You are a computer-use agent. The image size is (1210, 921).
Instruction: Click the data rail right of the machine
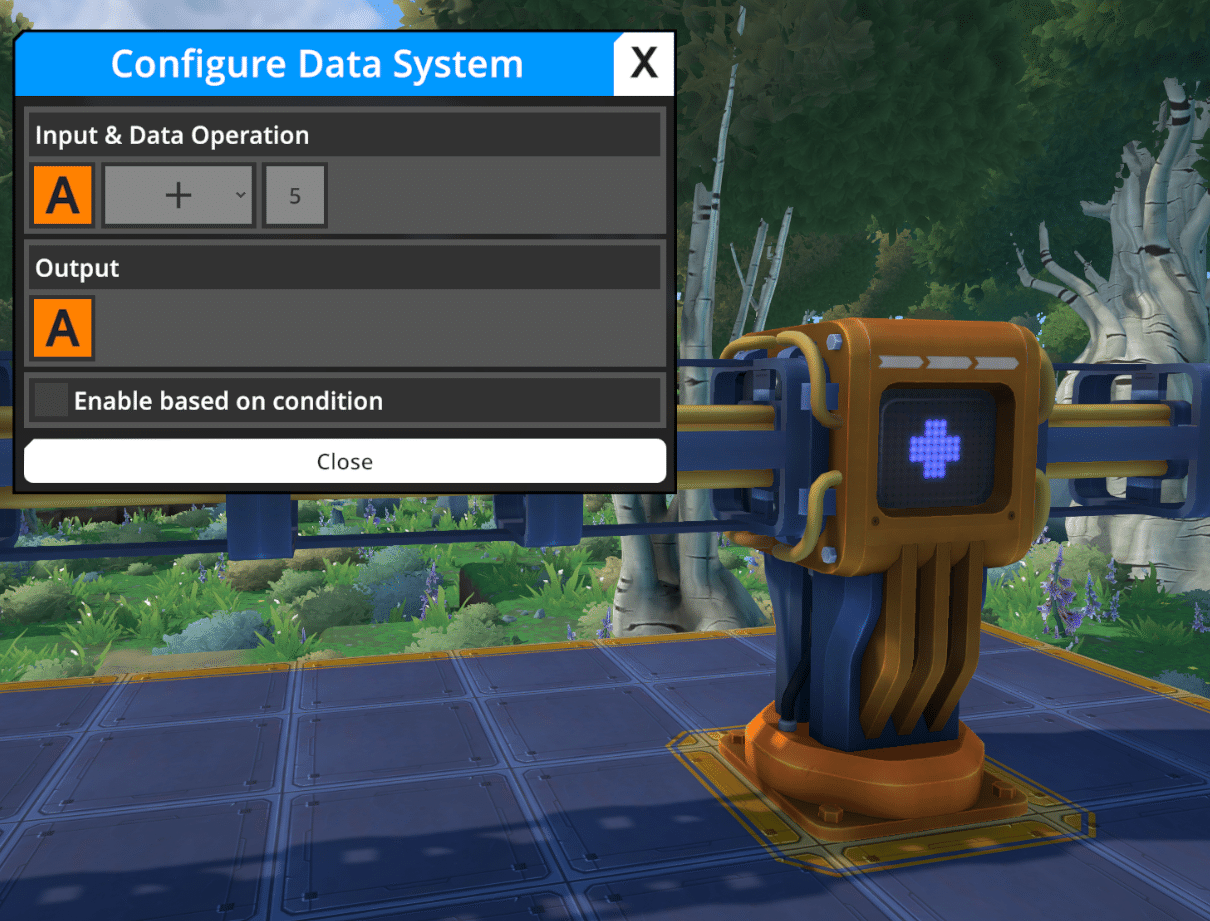[1120, 440]
